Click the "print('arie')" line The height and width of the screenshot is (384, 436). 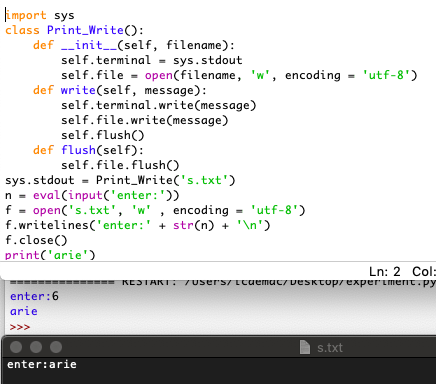click(50, 255)
